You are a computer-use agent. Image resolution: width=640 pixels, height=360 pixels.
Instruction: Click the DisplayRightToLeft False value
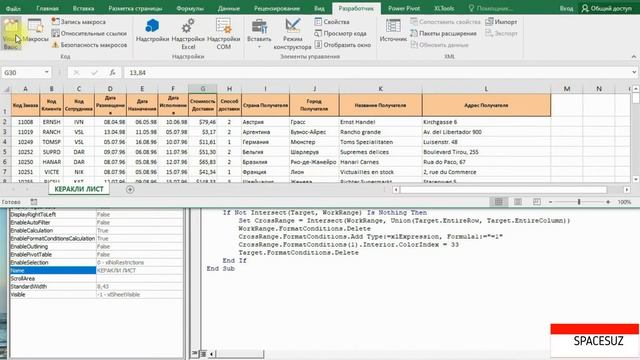140,214
